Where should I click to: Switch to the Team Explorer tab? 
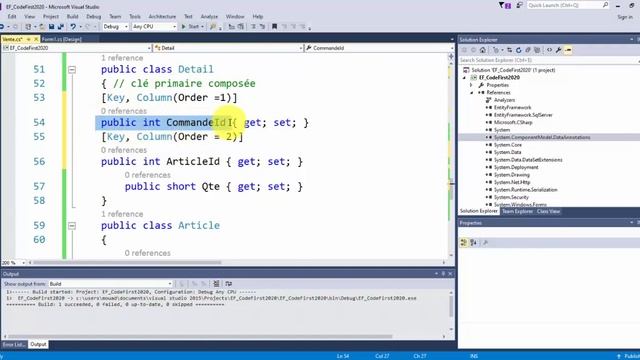(517, 211)
